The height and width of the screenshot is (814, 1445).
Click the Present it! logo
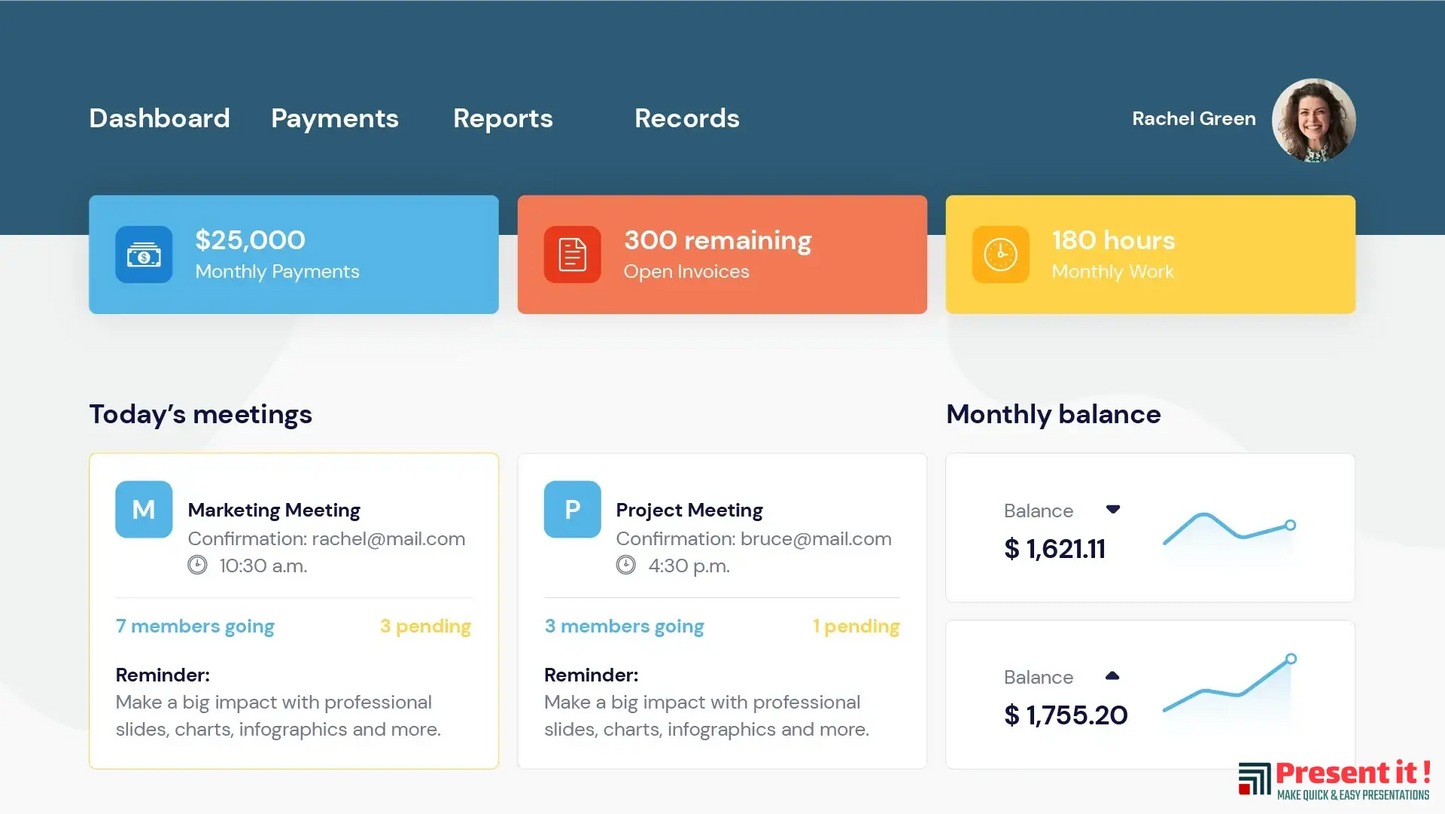pos(1334,779)
